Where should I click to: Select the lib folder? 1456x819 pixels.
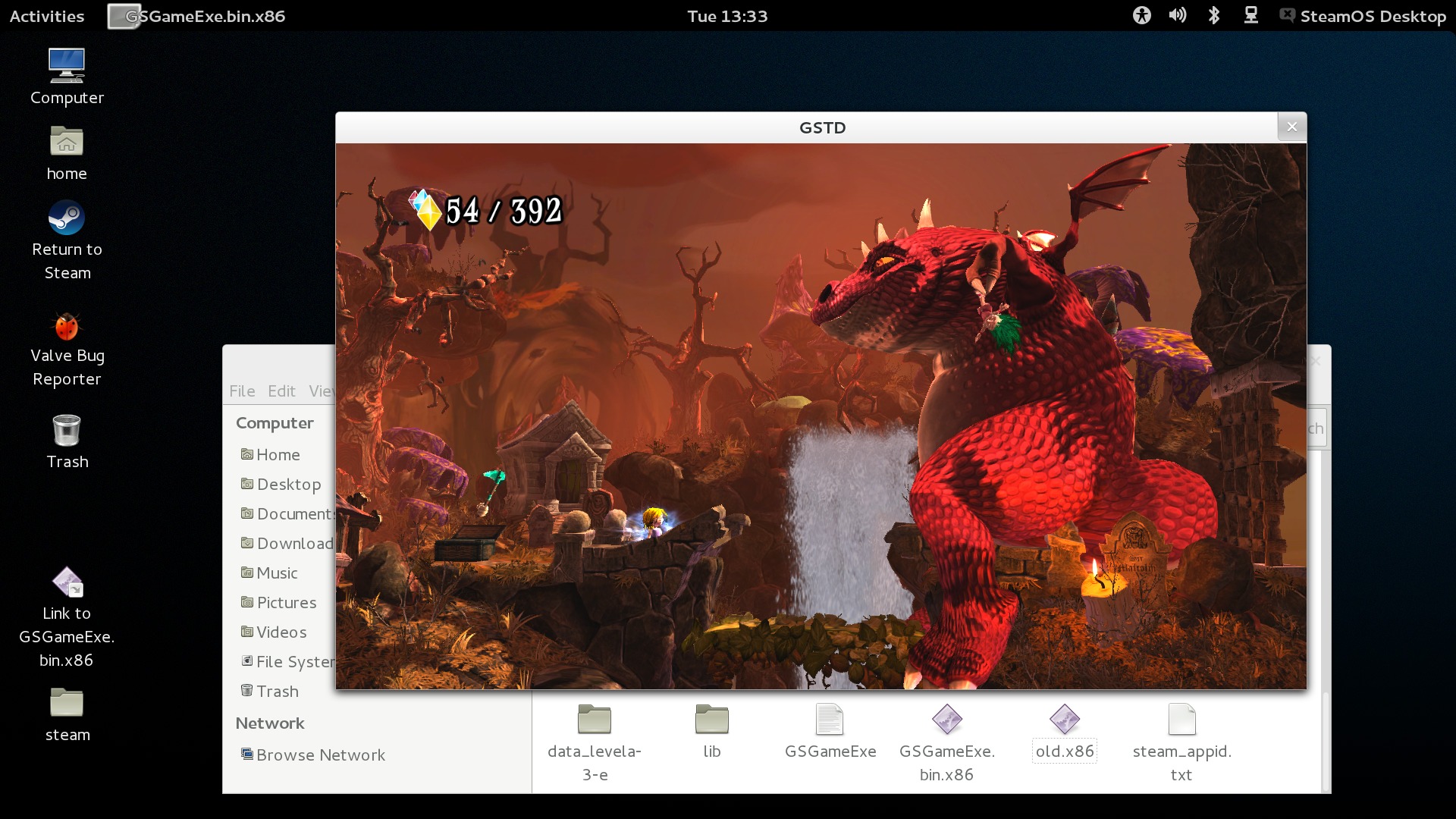[711, 733]
